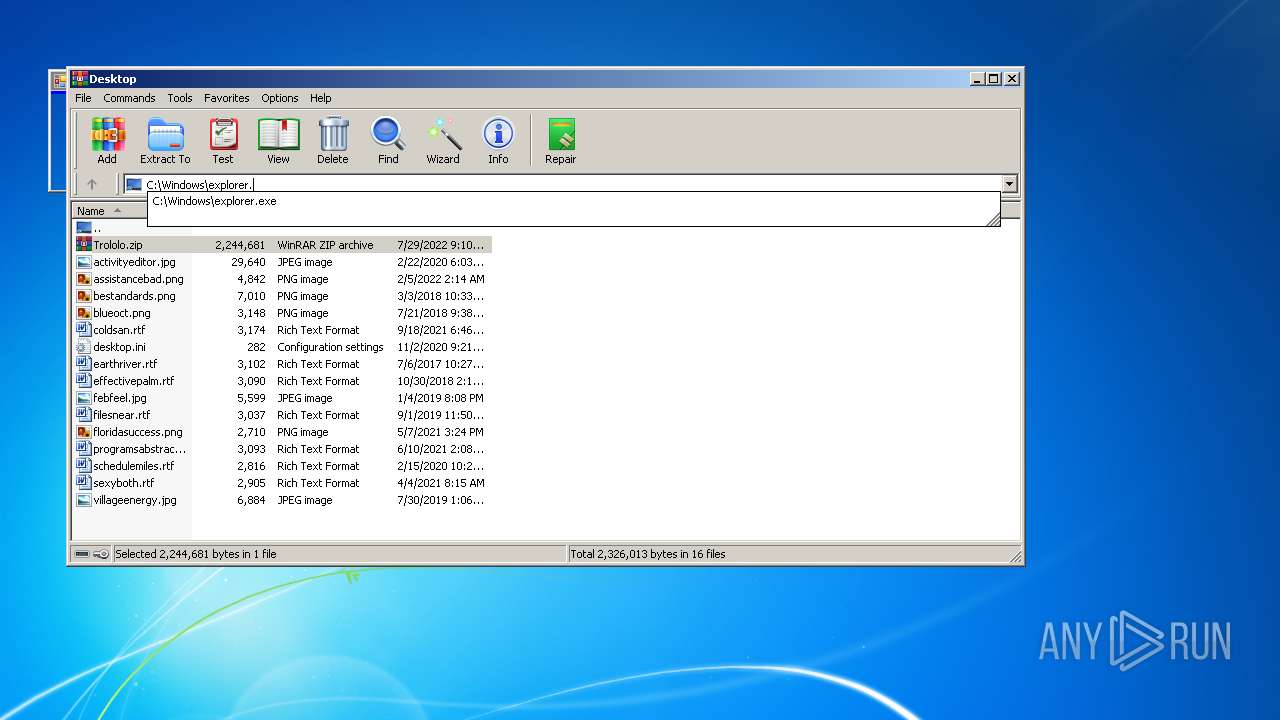The image size is (1280, 720).
Task: Click the computer icon beside address path
Action: click(134, 184)
